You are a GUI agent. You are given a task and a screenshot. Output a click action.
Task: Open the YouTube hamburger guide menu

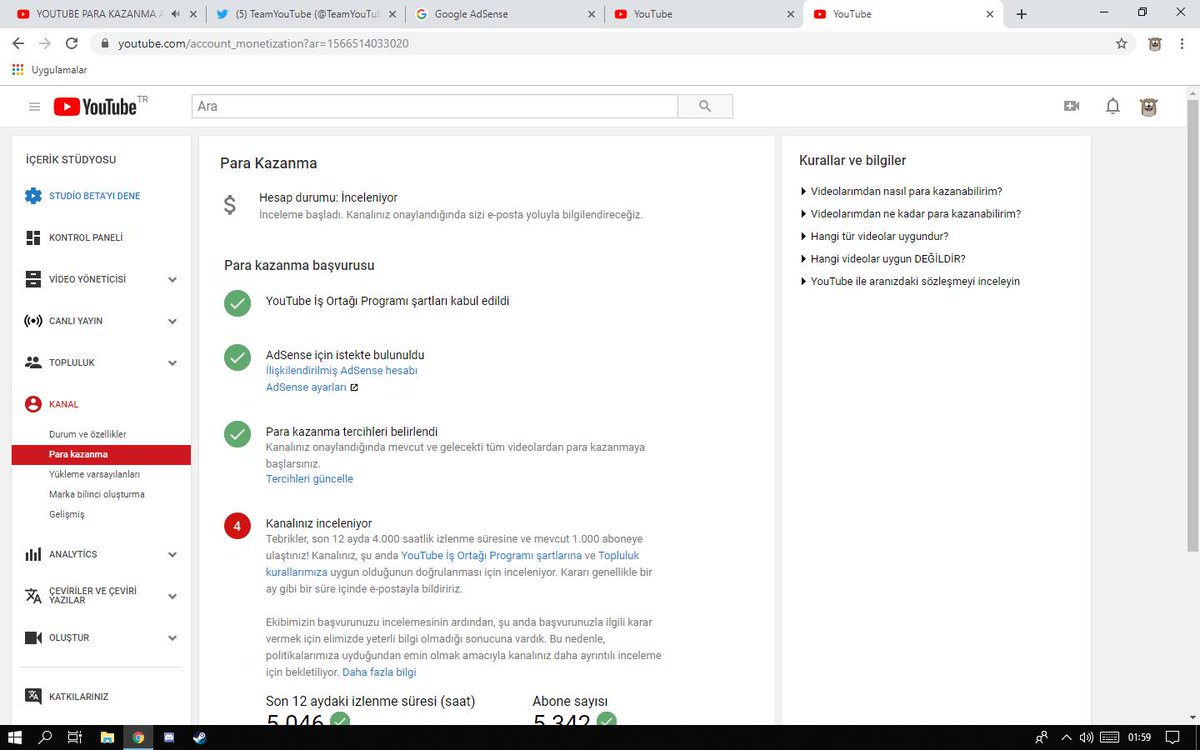pyautogui.click(x=35, y=107)
